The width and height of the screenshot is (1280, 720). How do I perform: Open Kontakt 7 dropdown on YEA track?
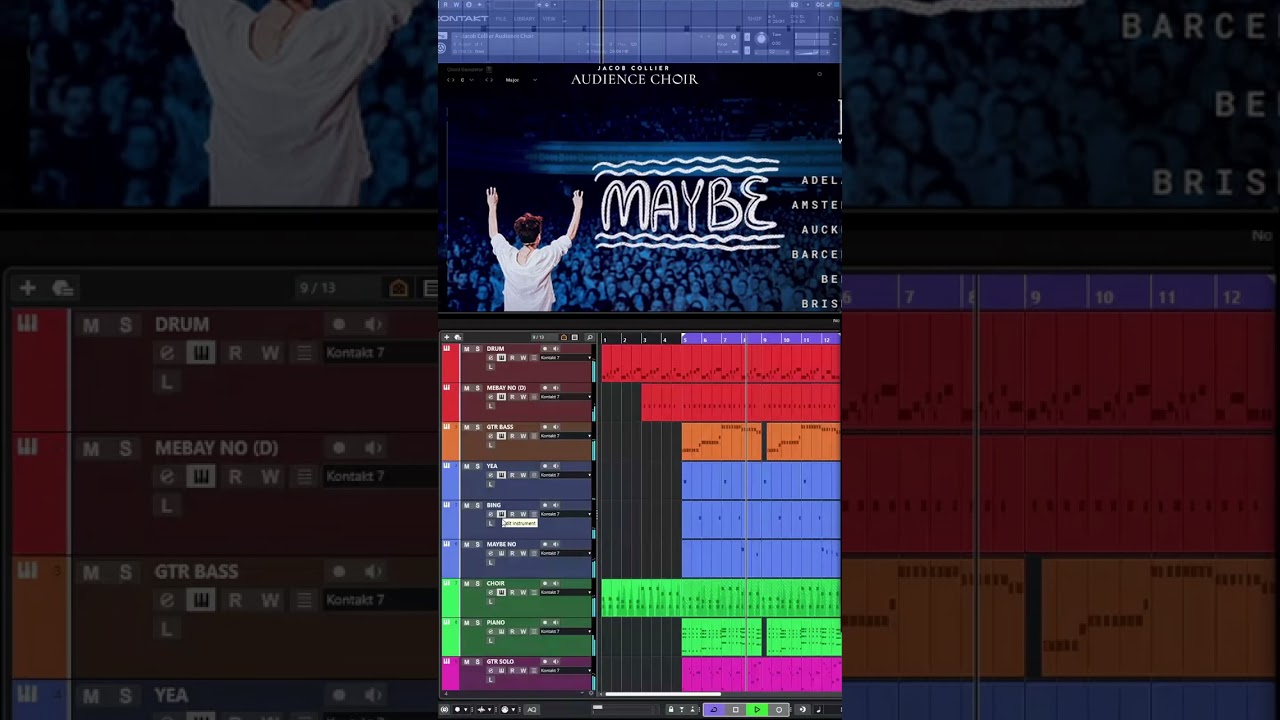pos(566,475)
